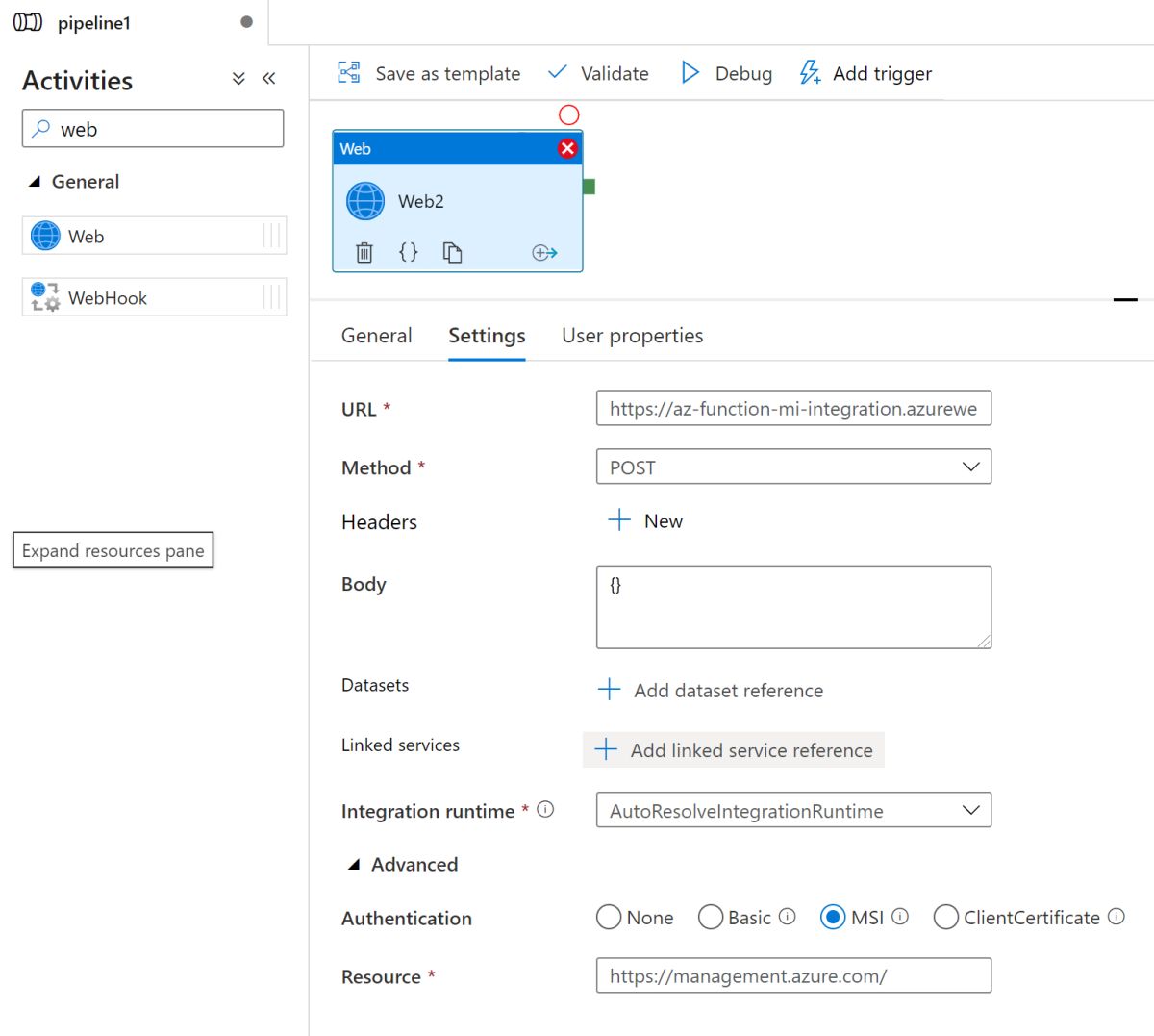
Task: Clone the Web2 activity with copy icon
Action: pyautogui.click(x=452, y=253)
